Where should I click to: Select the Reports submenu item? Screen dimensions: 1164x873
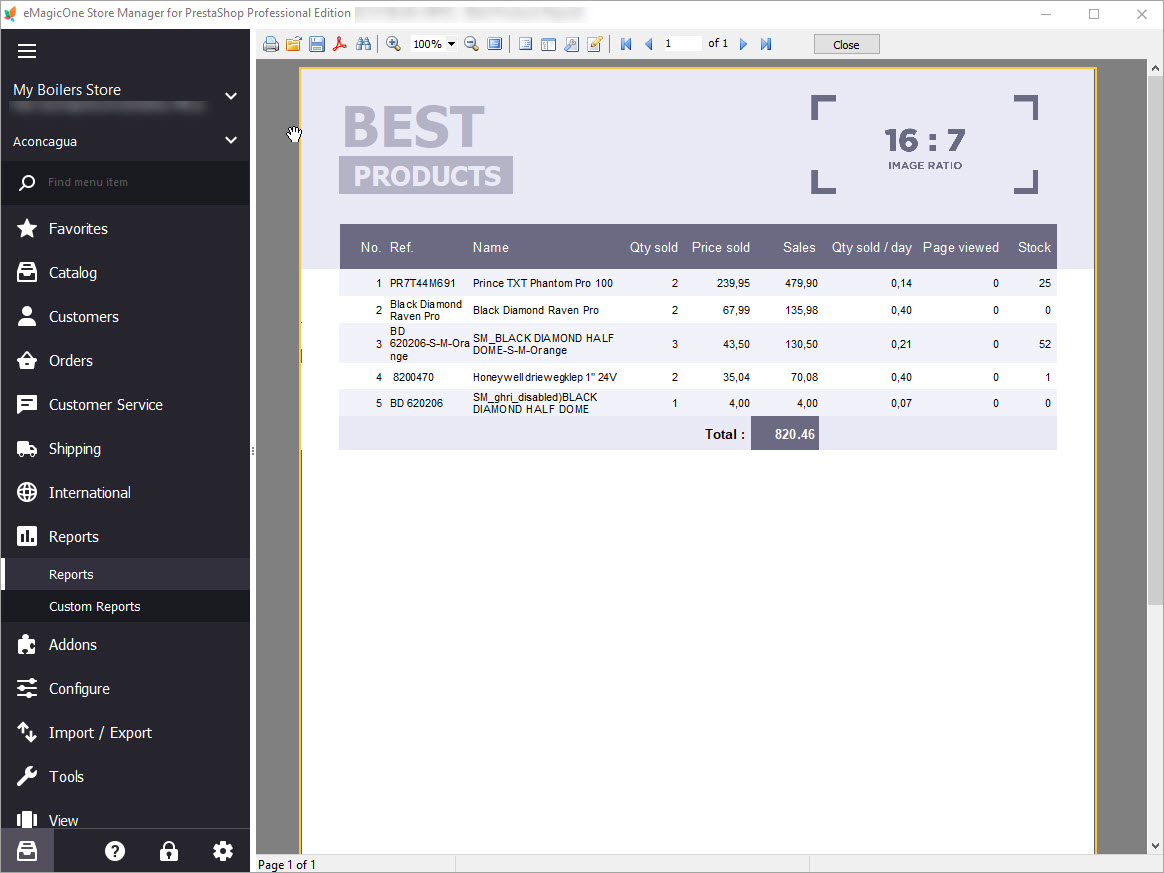(x=125, y=575)
